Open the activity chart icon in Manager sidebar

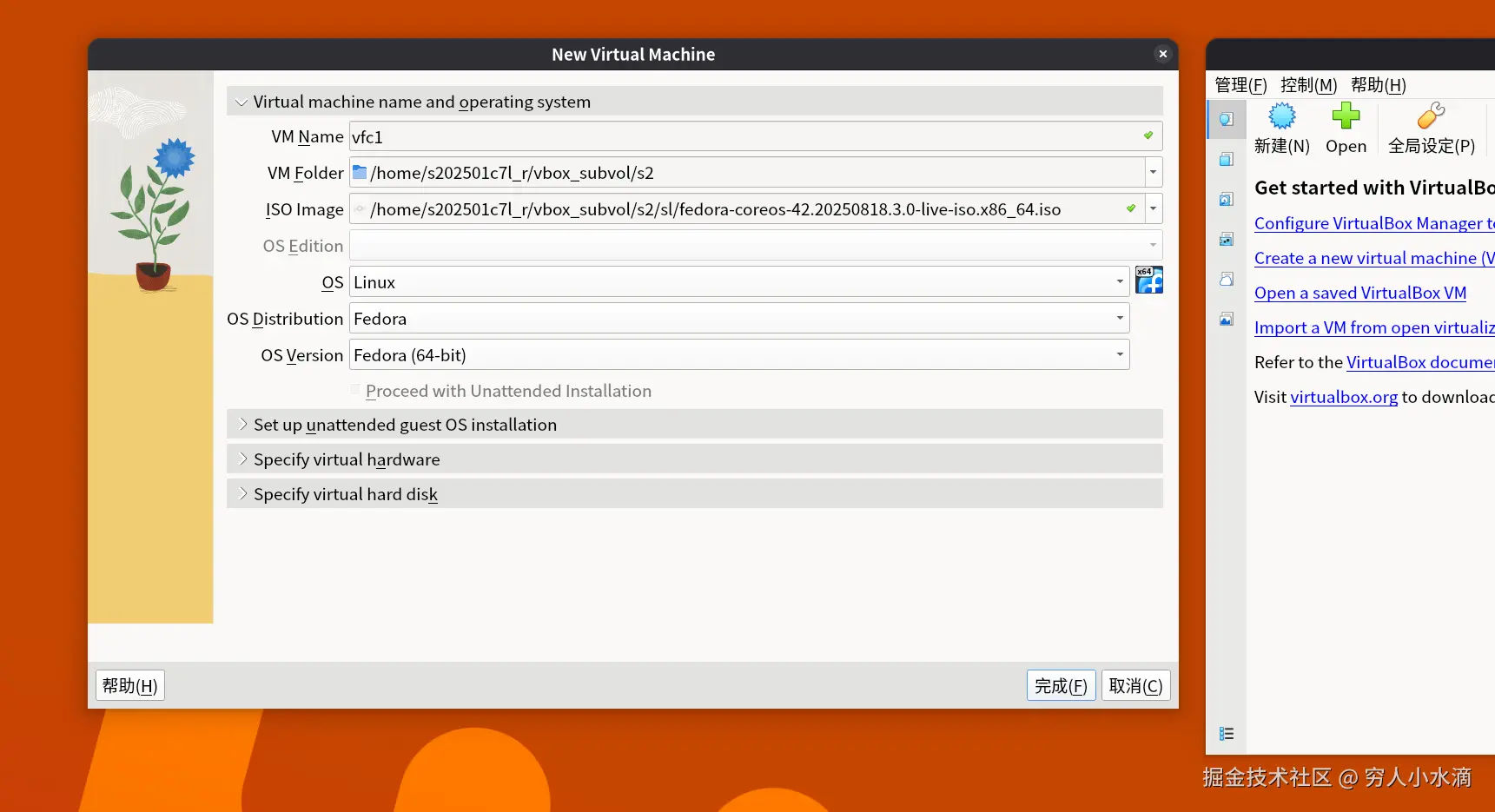pyautogui.click(x=1227, y=319)
